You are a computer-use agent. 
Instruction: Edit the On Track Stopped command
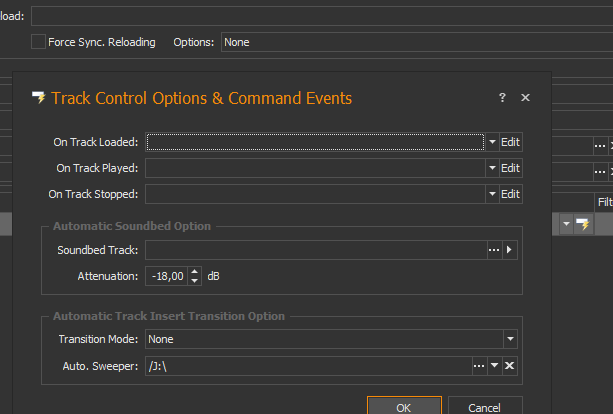tap(510, 194)
